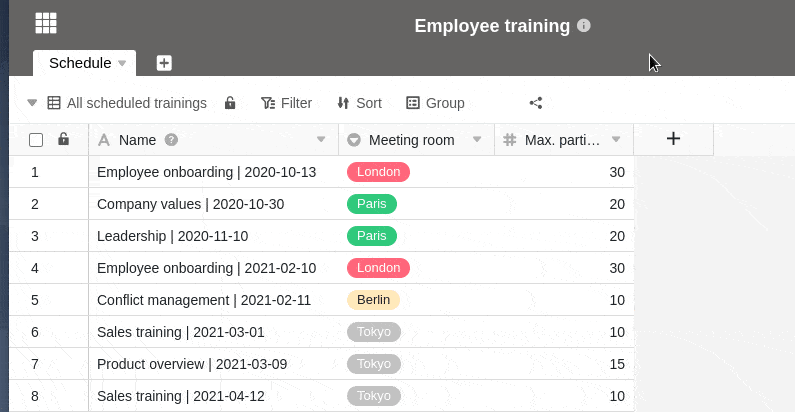Open the share view icon
This screenshot has height=412, width=795.
click(x=536, y=103)
